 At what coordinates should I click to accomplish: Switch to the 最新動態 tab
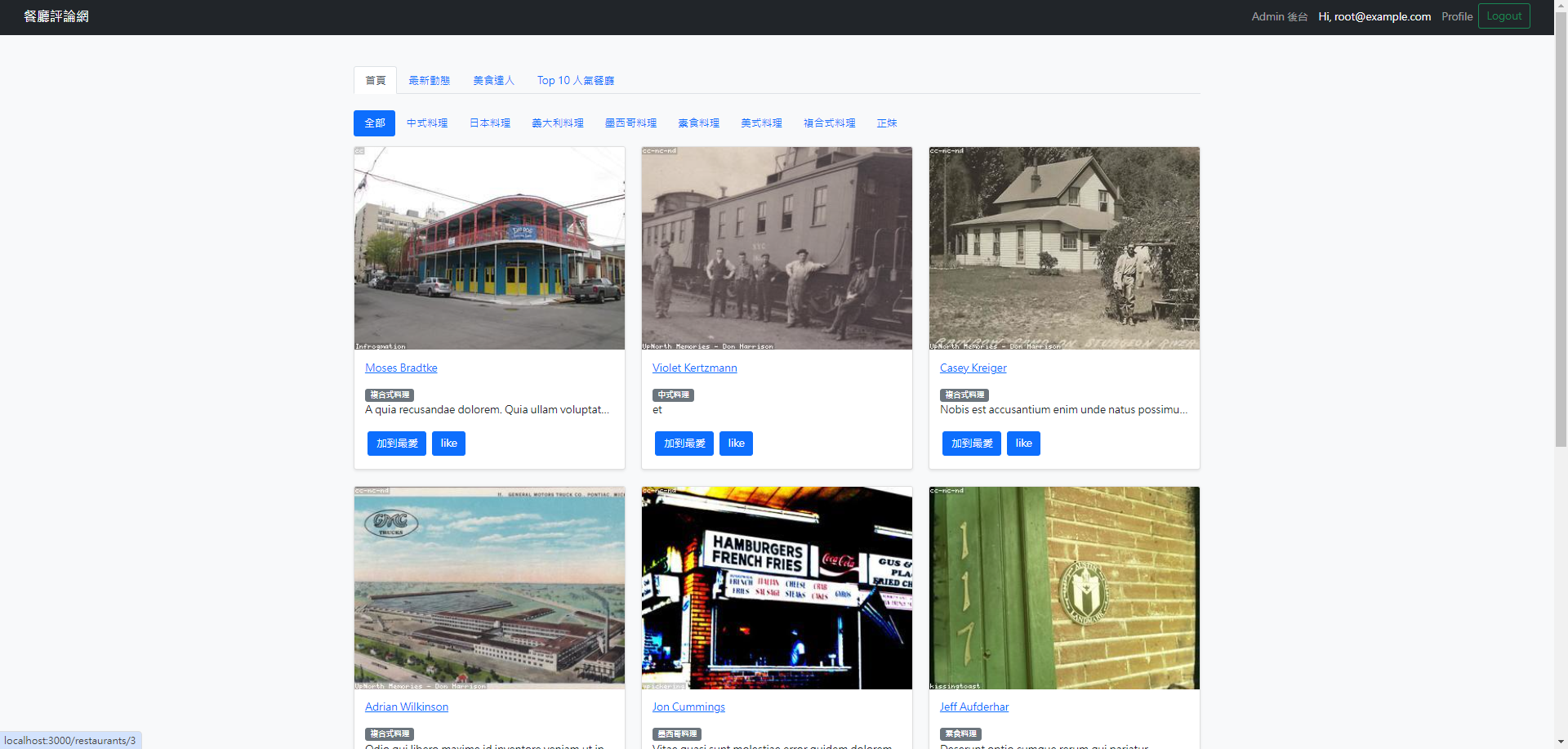click(x=430, y=80)
